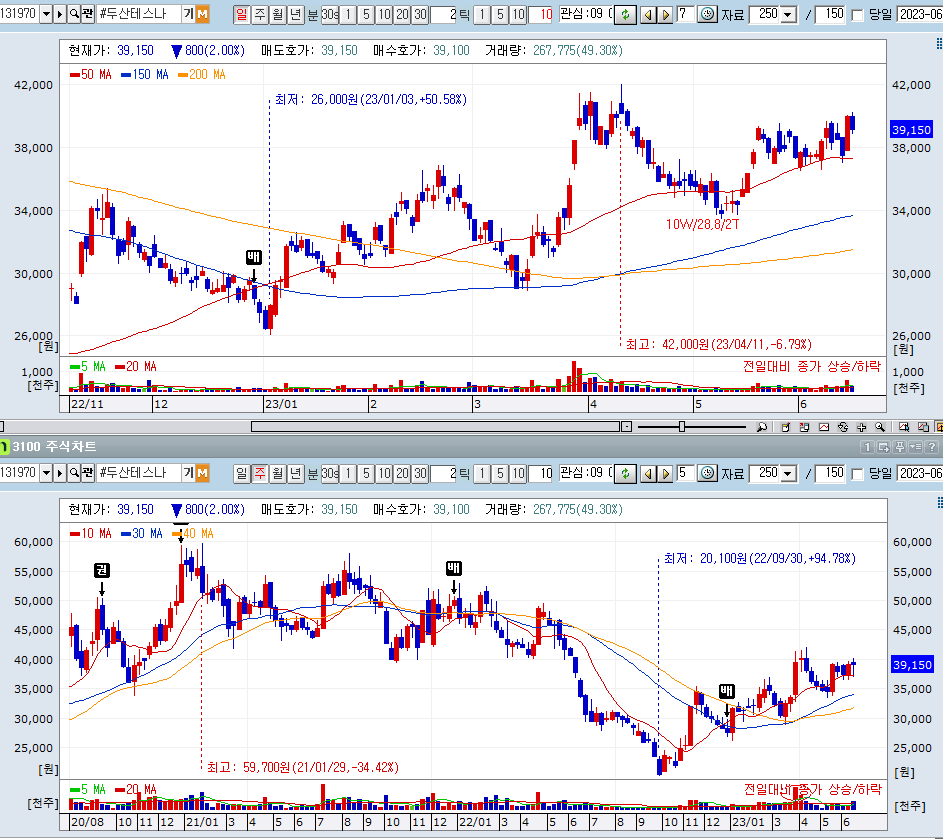Screen dimensions: 943x839
Task: Adjust chart zoom slider handle
Action: [681, 426]
